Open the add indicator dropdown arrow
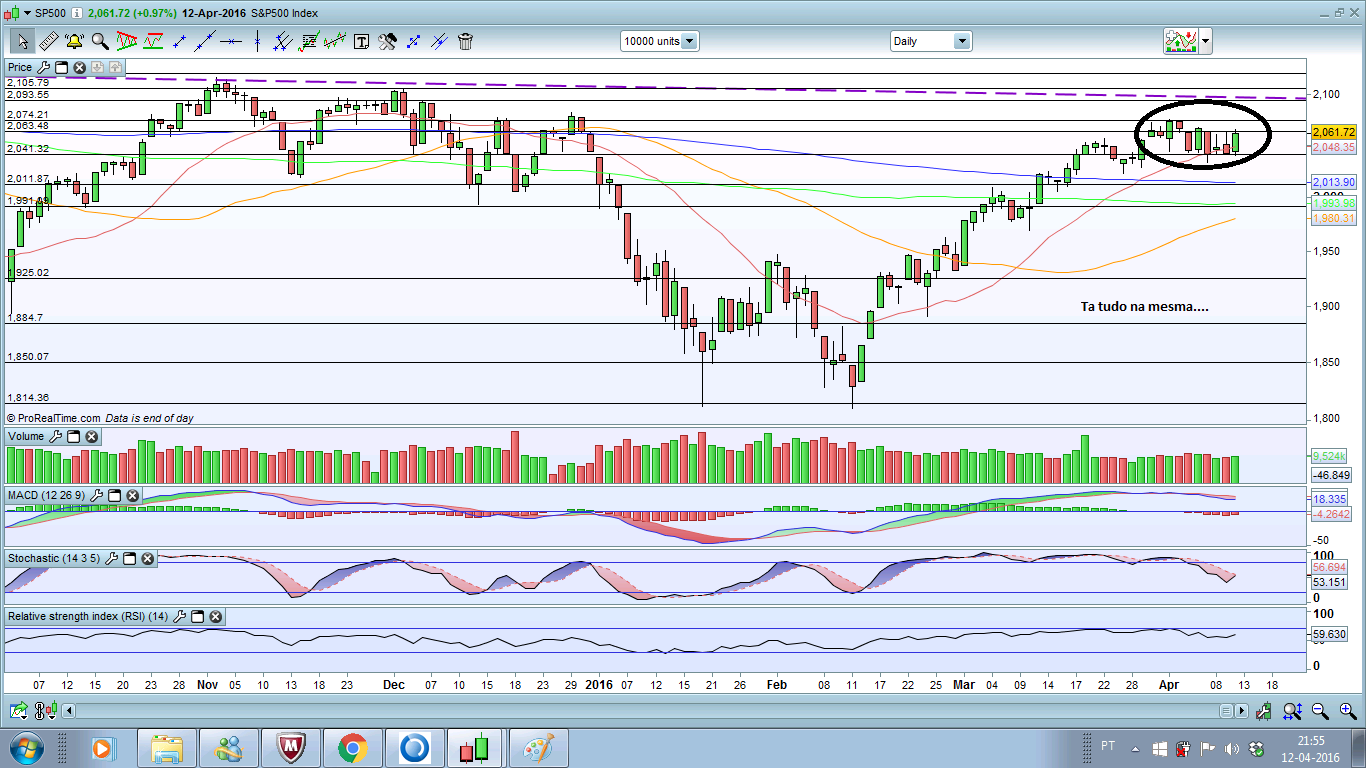 pos(1205,41)
